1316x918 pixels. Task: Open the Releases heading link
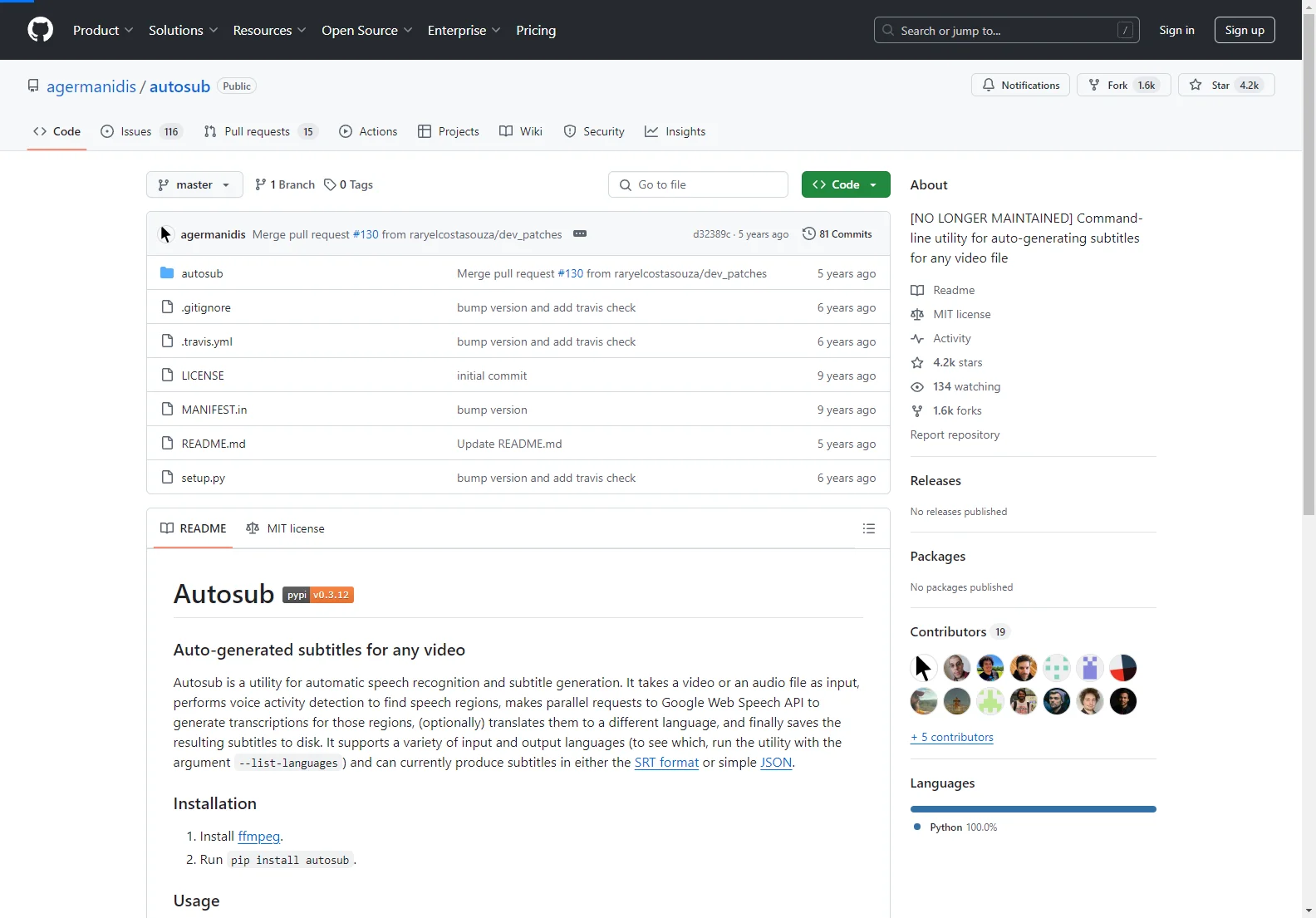(935, 480)
